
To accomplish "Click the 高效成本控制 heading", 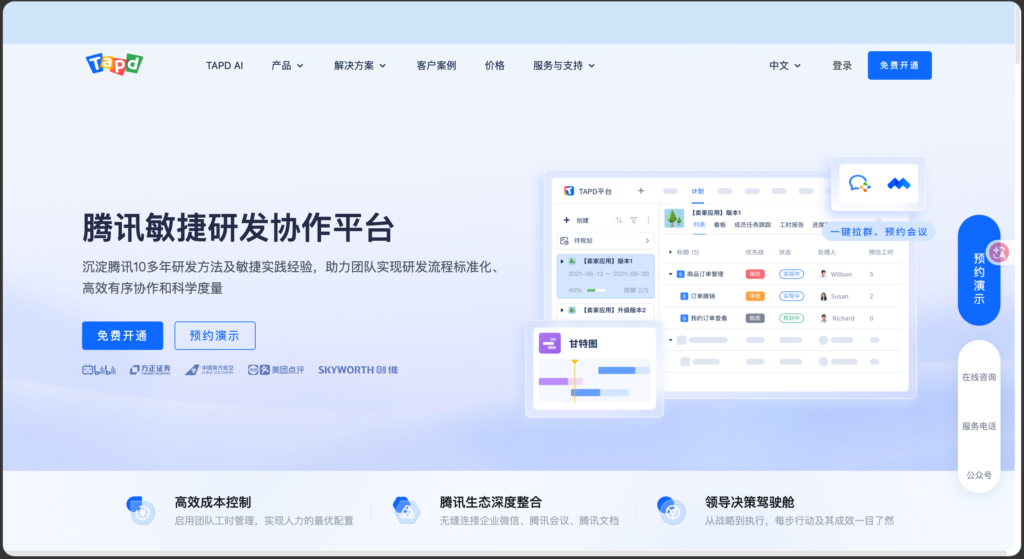I will click(x=213, y=502).
